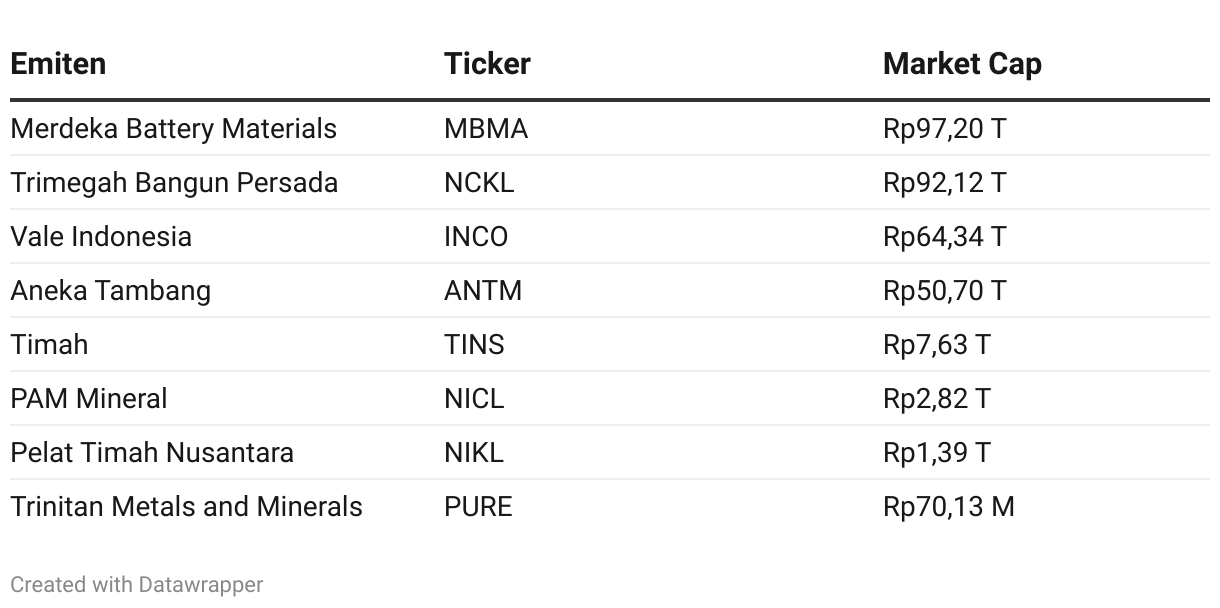The width and height of the screenshot is (1220, 608).
Task: Click the Ticker column header
Action: pos(487,64)
